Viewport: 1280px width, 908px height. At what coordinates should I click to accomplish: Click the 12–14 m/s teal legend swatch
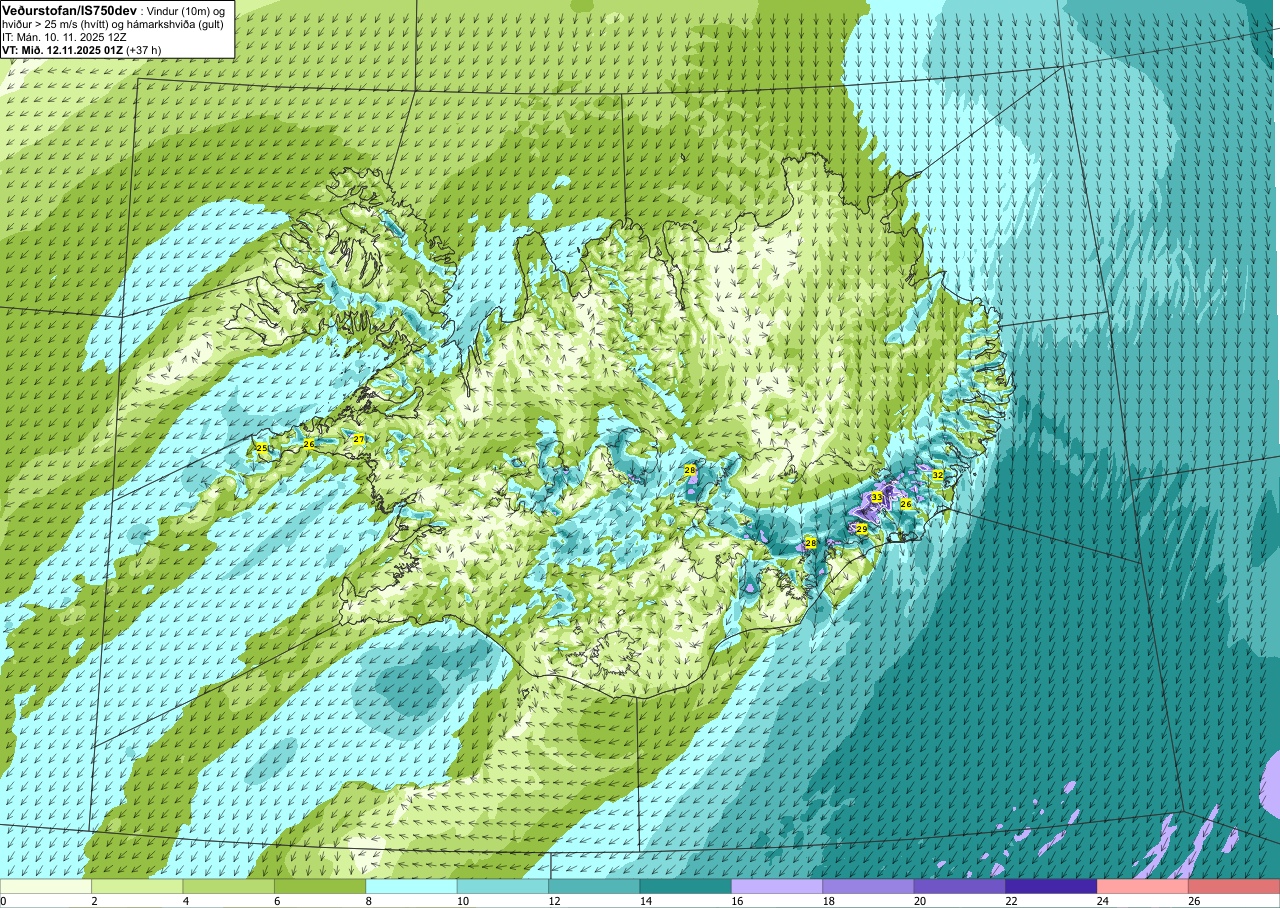[x=594, y=886]
